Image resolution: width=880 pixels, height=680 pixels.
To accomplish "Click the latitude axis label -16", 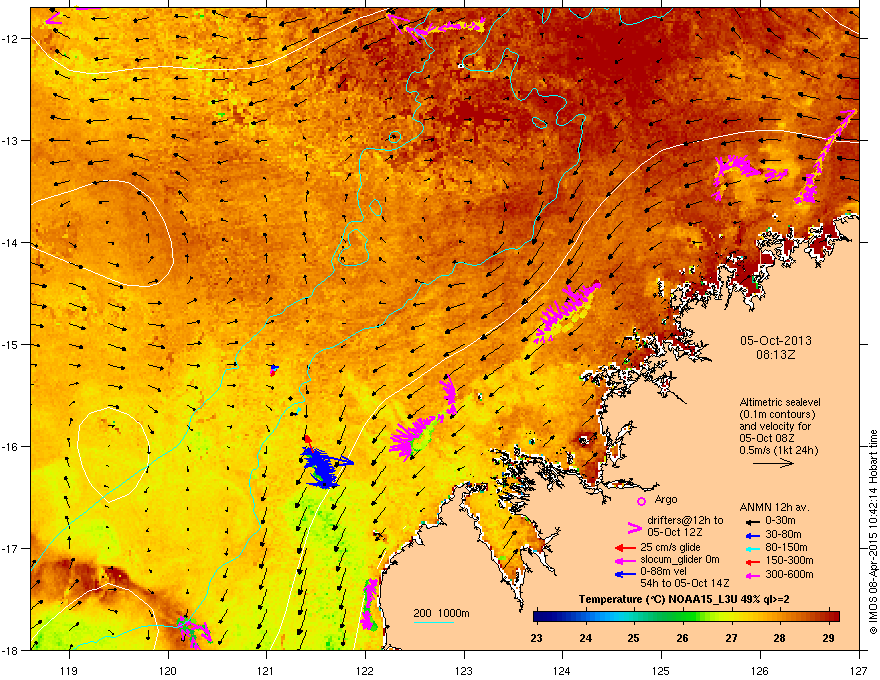I will pyautogui.click(x=11, y=447).
